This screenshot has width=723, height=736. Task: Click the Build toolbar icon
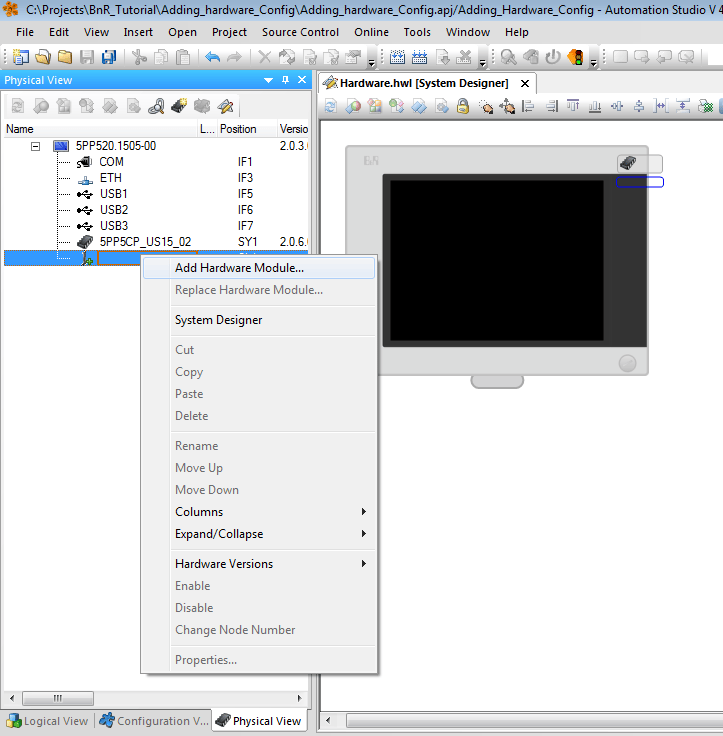397,57
